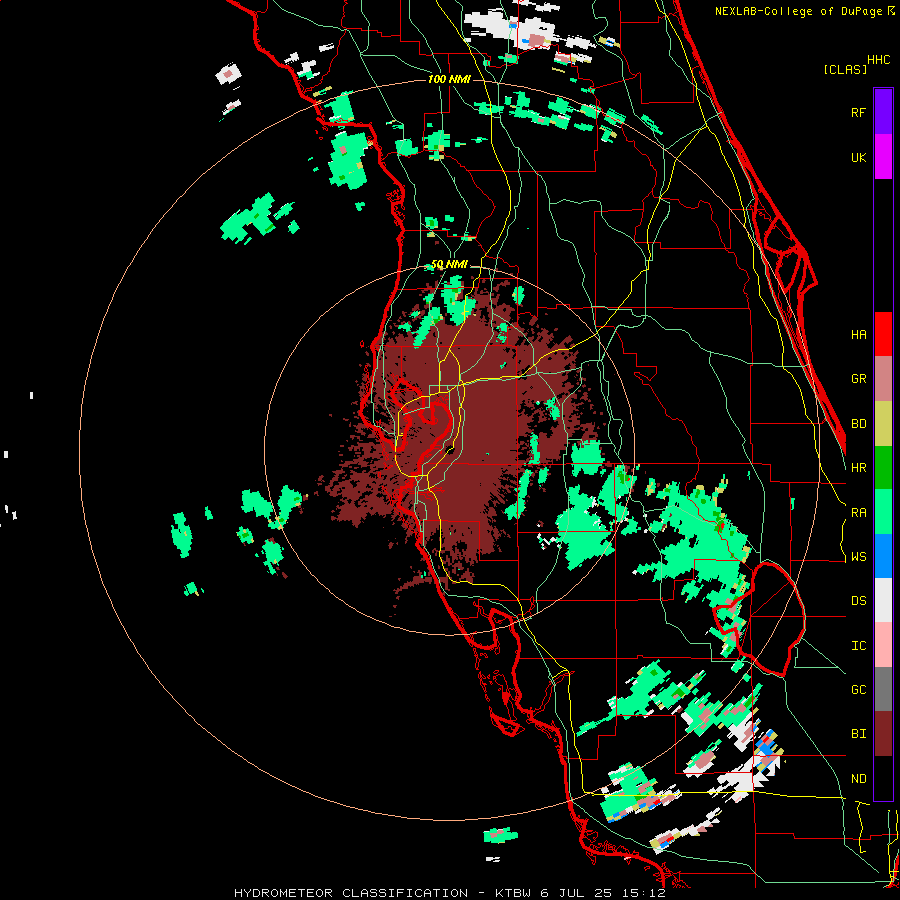Select the BD big drops legend color
The height and width of the screenshot is (900, 900).
point(883,424)
